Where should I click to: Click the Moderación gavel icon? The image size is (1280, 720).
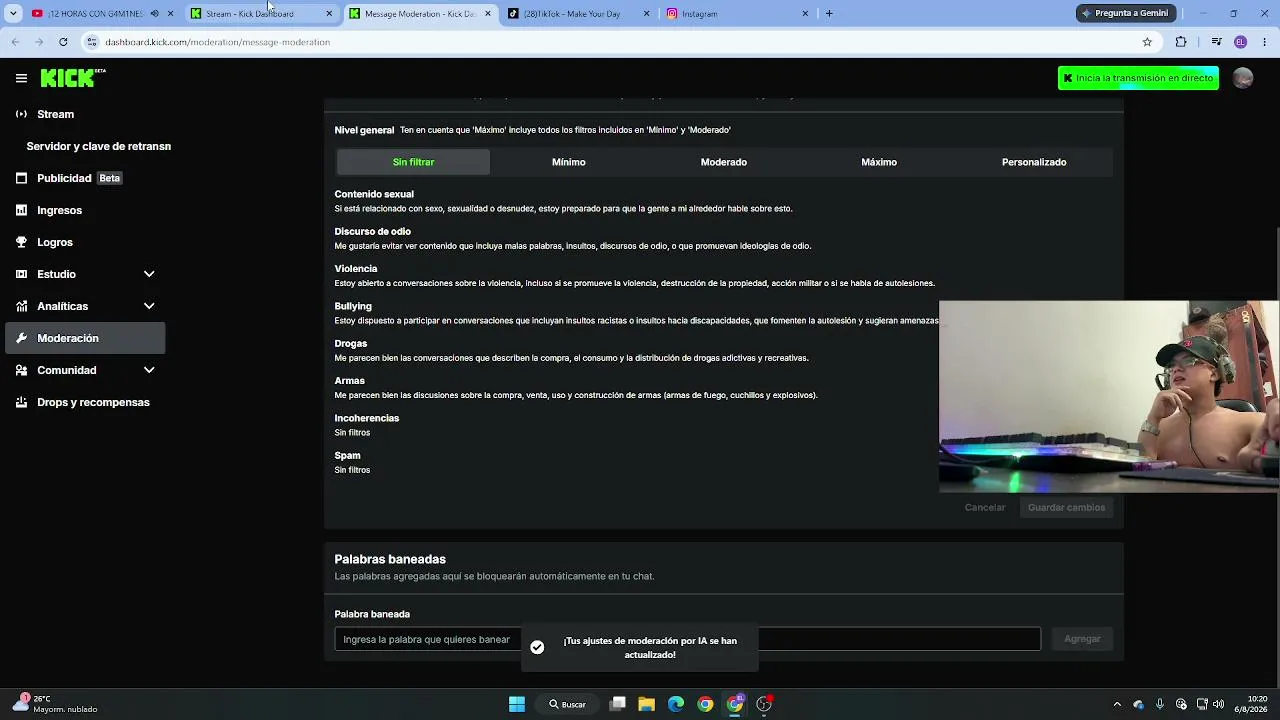21,338
